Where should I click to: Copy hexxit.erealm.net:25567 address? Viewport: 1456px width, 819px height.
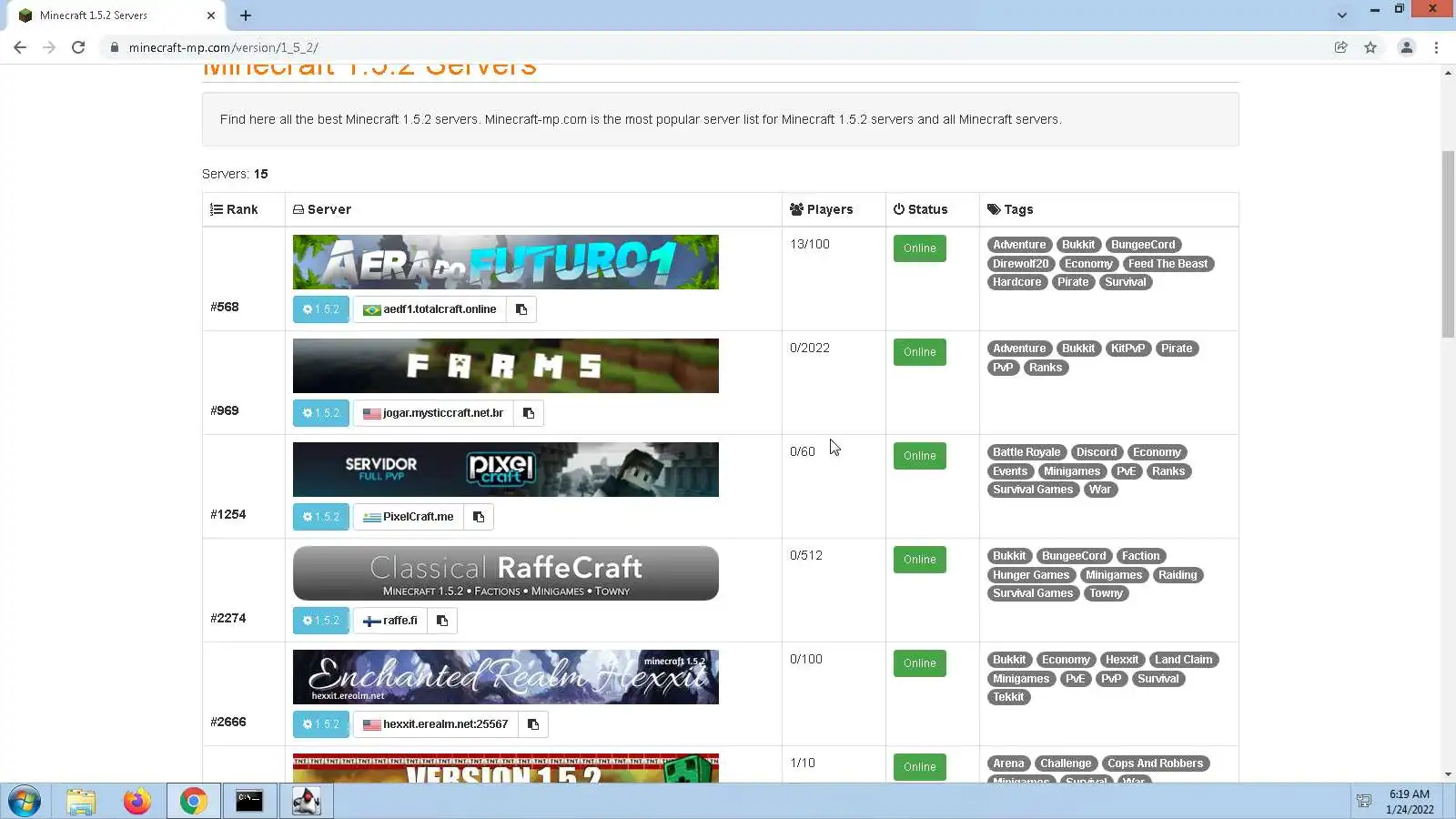pos(533,724)
